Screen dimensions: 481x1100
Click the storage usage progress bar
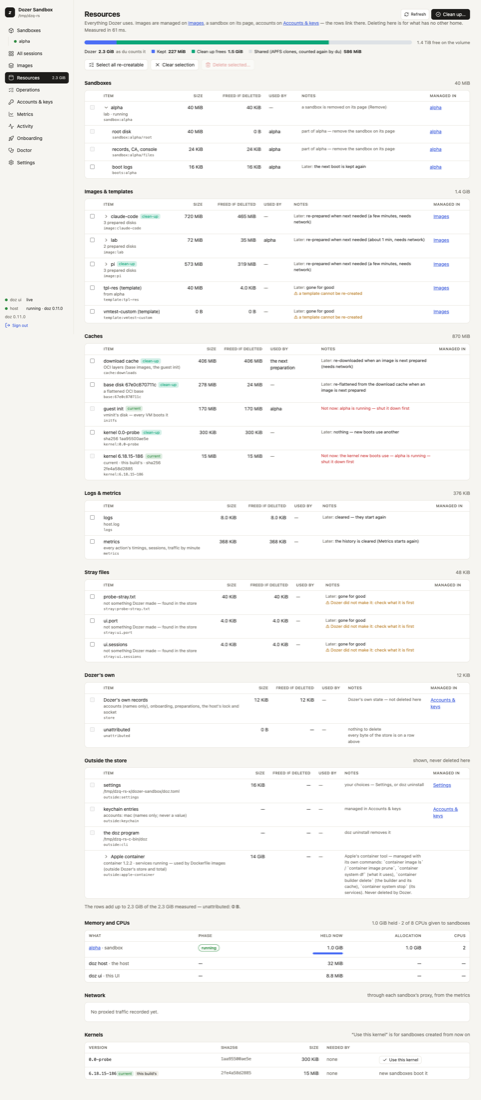click(x=248, y=42)
